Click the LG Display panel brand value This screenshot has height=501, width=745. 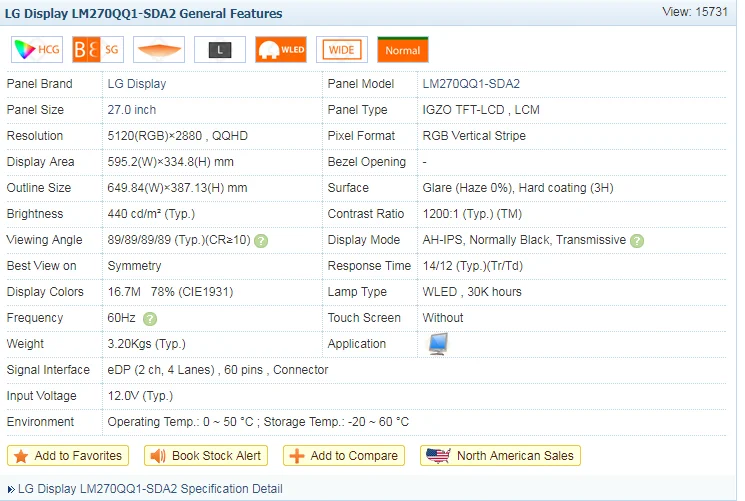137,84
